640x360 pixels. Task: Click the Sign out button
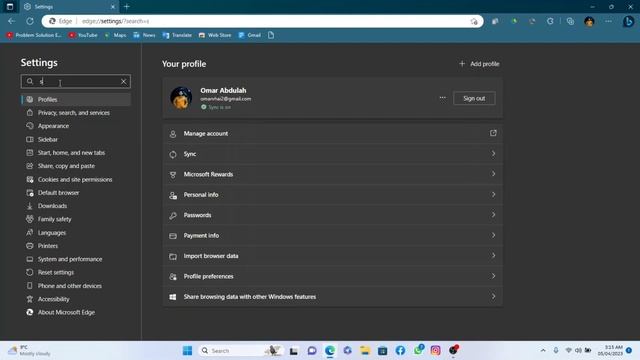coord(474,98)
